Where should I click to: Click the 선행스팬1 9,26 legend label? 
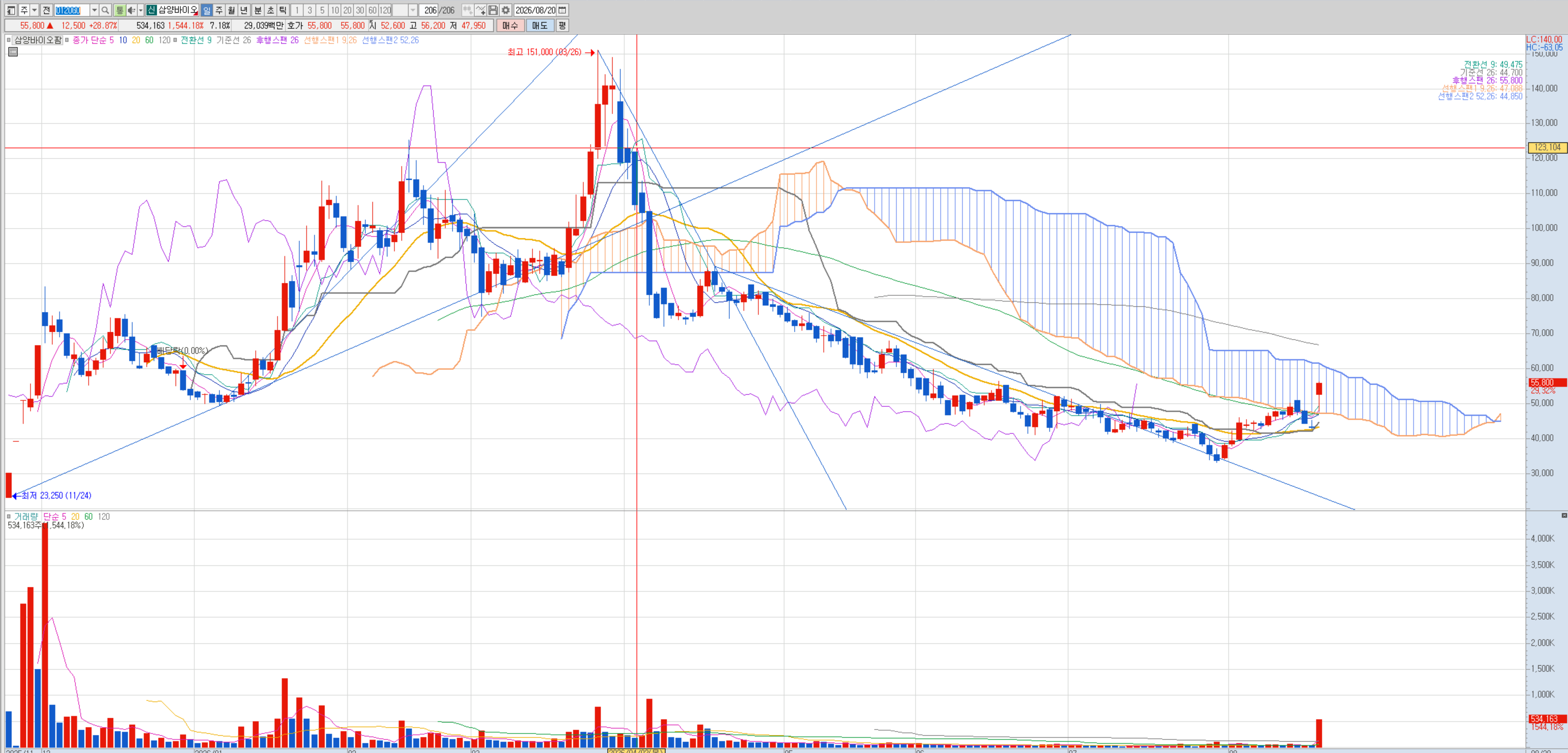click(331, 40)
